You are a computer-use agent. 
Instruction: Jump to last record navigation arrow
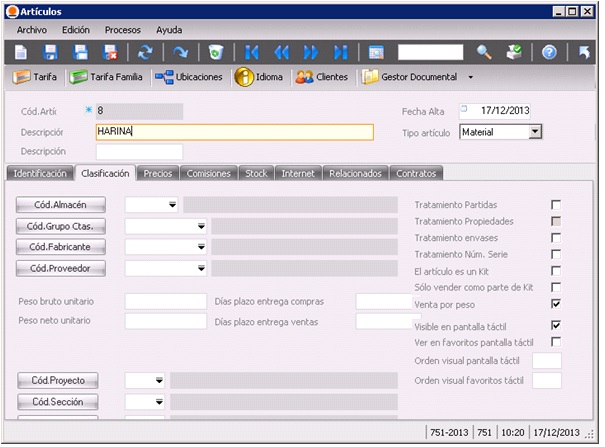(x=340, y=52)
